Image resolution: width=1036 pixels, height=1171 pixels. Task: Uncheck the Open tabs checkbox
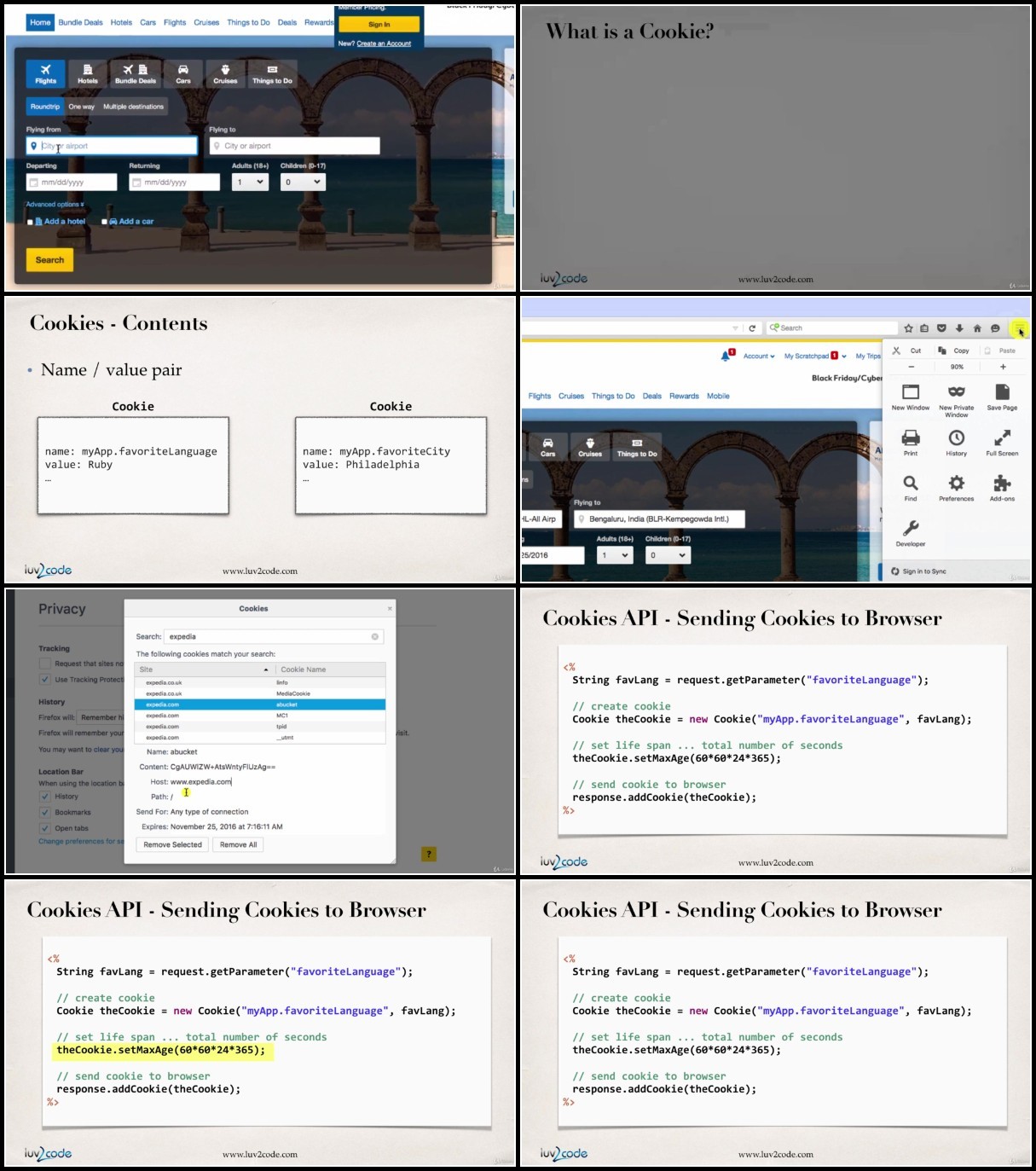coord(44,828)
